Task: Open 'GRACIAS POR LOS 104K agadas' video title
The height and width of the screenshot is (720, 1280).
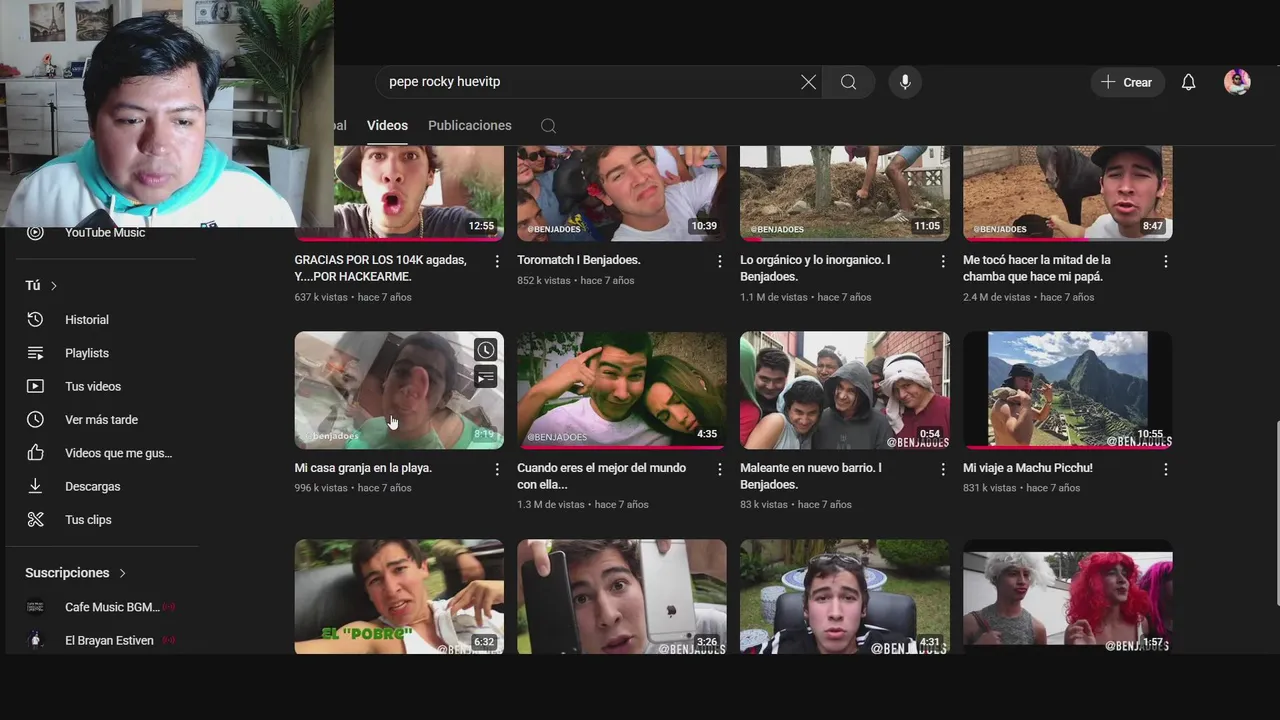Action: pyautogui.click(x=381, y=268)
